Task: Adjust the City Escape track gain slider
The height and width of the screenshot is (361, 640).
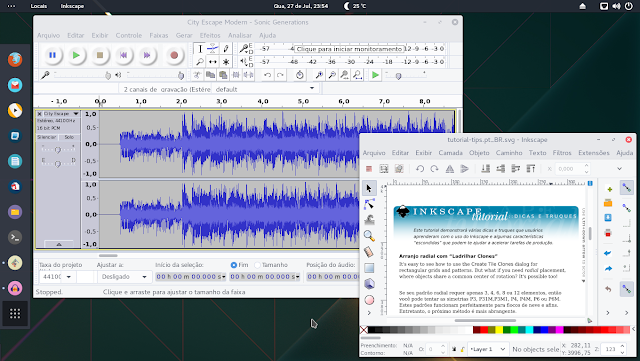Action: point(58,150)
